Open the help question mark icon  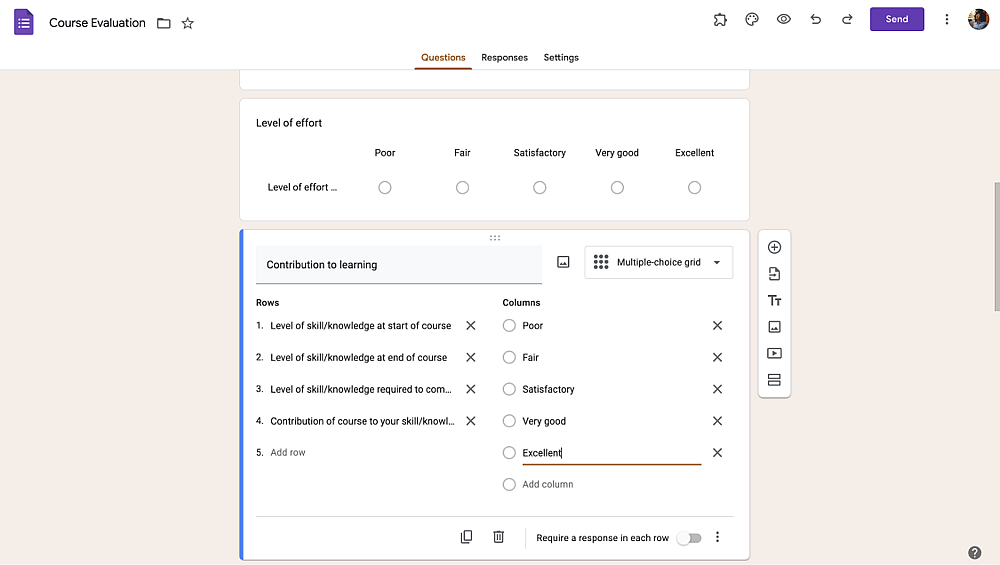[974, 552]
